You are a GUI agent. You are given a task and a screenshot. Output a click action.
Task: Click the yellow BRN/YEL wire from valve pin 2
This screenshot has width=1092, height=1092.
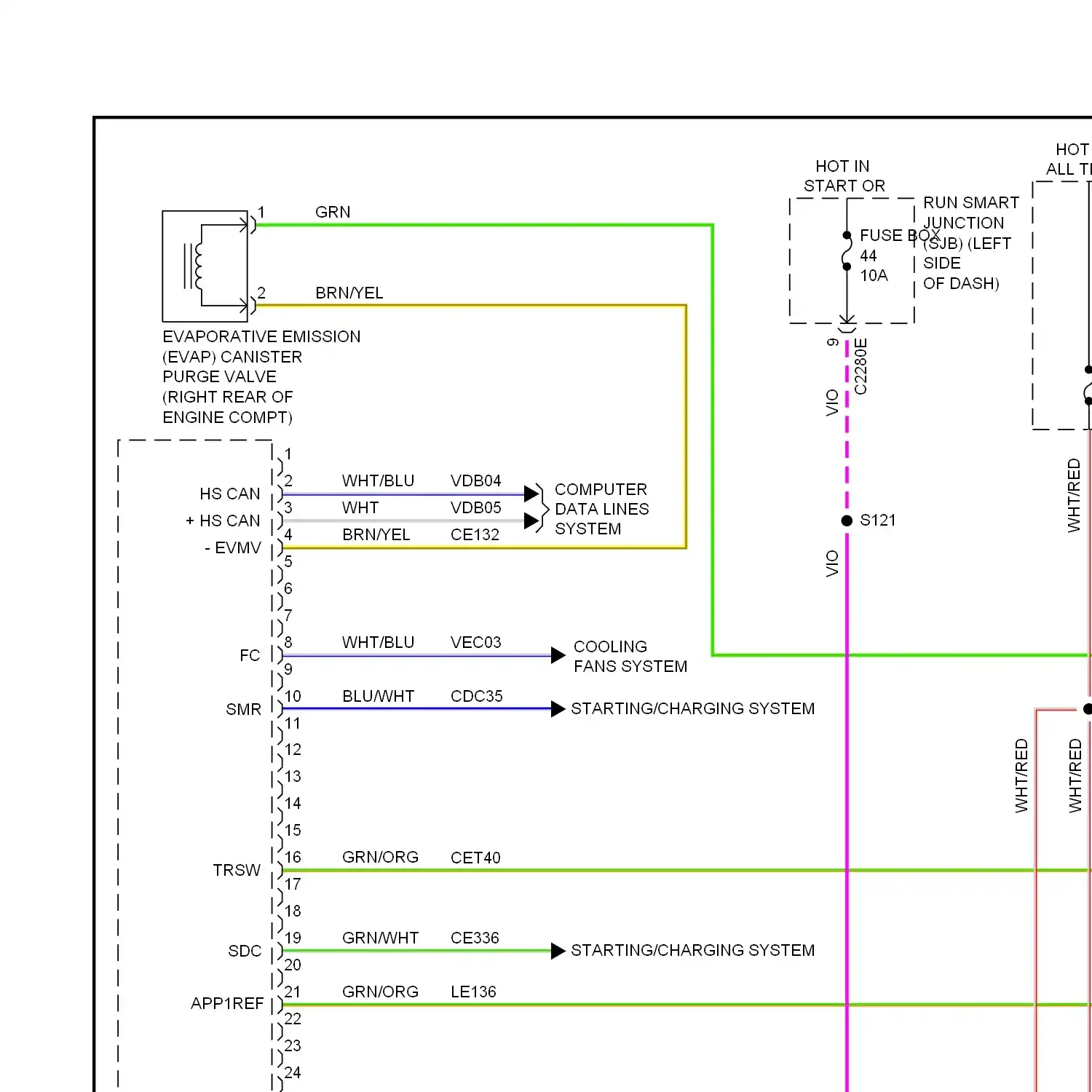tap(685, 426)
